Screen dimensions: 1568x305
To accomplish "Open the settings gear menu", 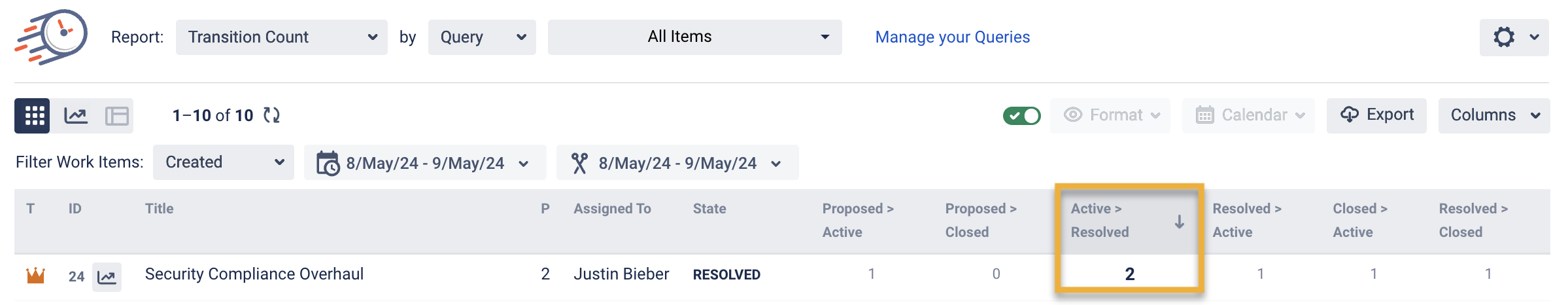I will [x=1514, y=37].
